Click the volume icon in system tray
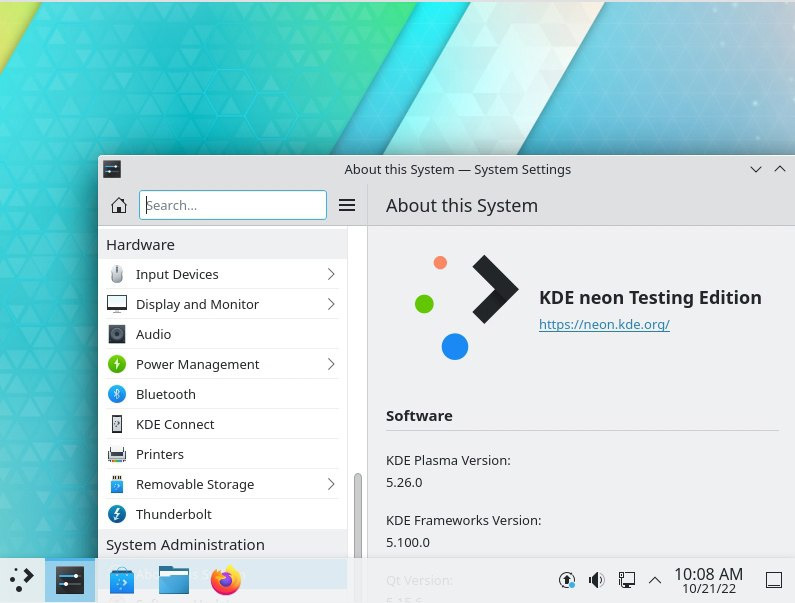 (597, 580)
